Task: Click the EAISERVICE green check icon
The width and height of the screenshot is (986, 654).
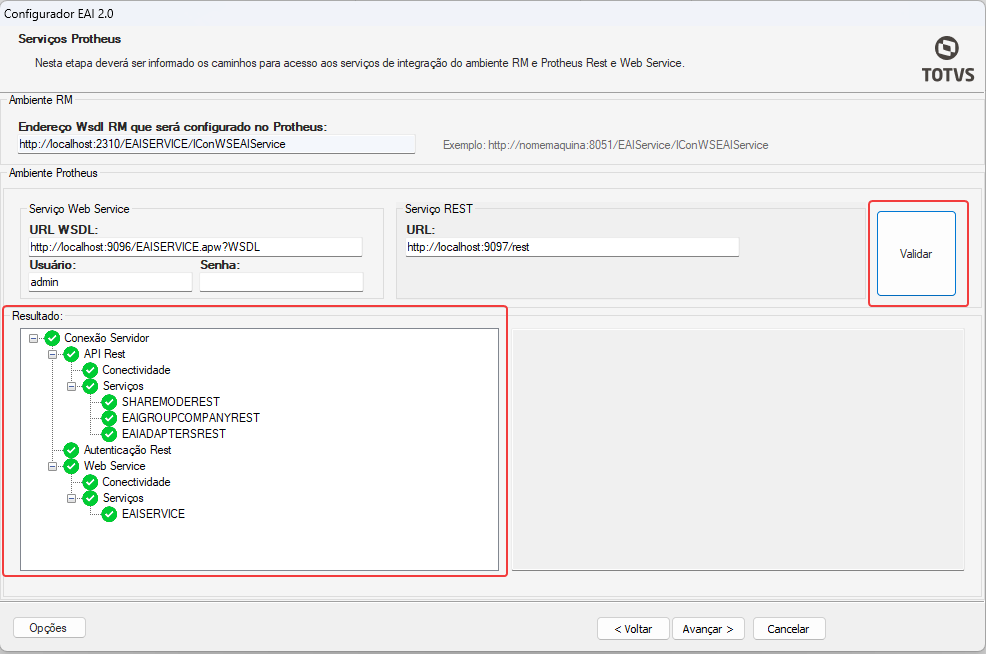Action: (x=109, y=514)
